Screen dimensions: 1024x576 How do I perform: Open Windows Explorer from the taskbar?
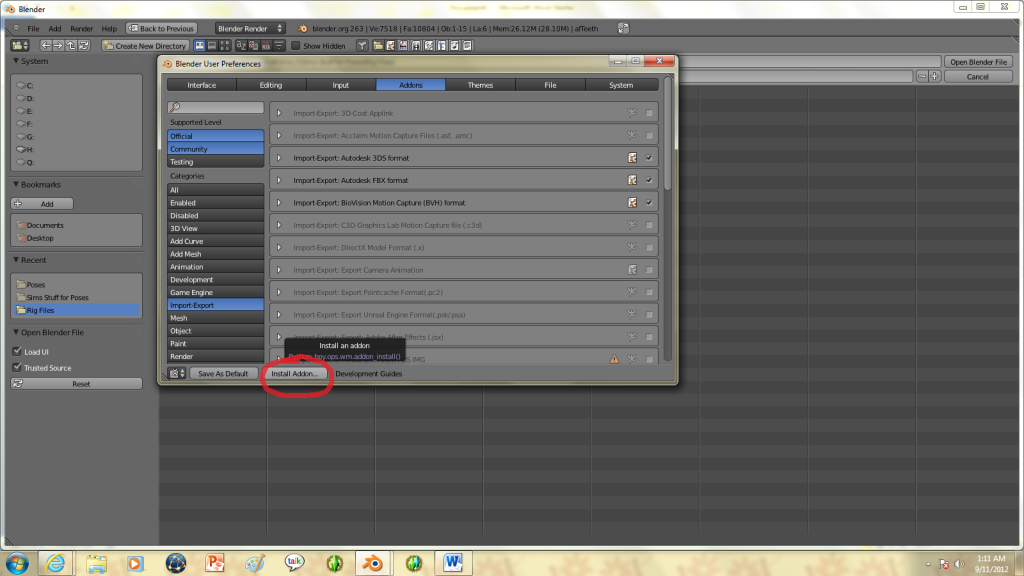tap(96, 563)
